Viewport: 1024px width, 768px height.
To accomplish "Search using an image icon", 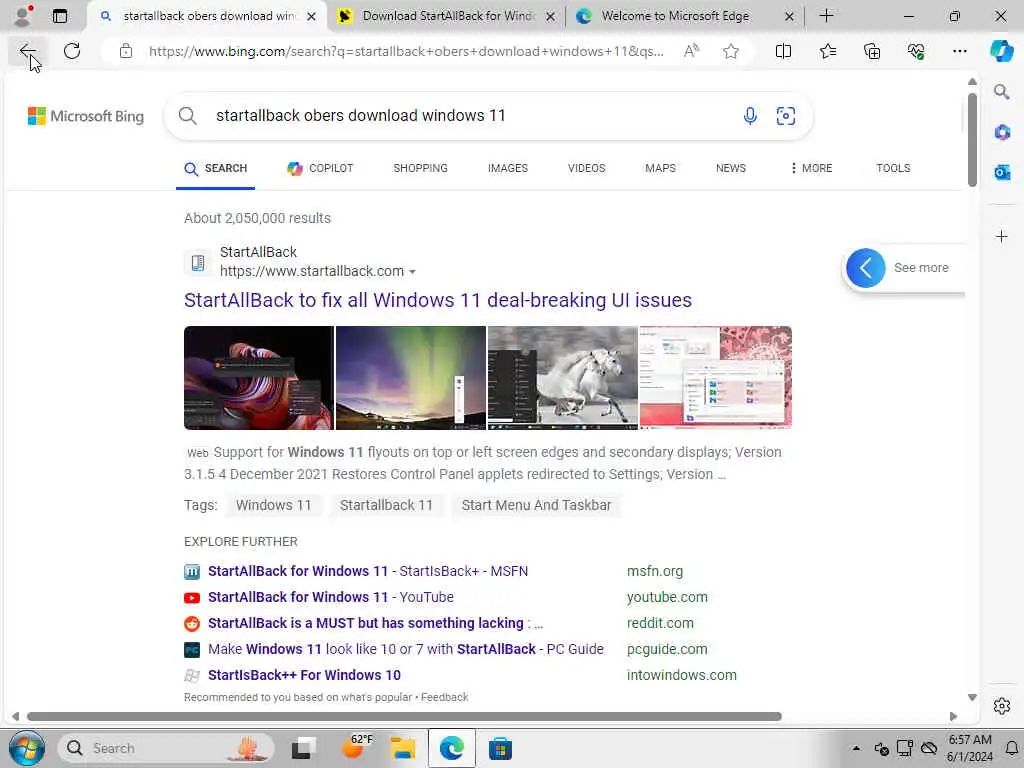I will click(786, 116).
